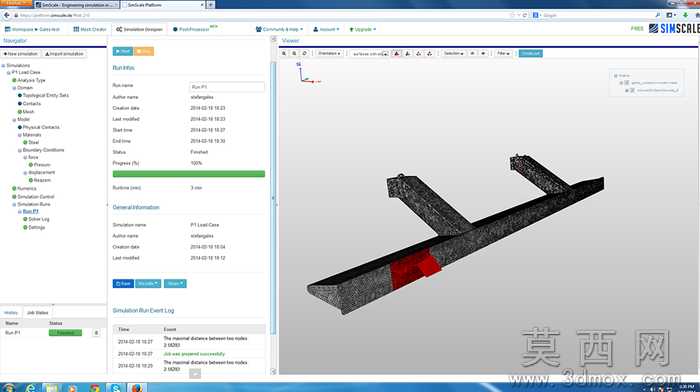
Task: Open a new browser tab
Action: [x=210, y=5]
